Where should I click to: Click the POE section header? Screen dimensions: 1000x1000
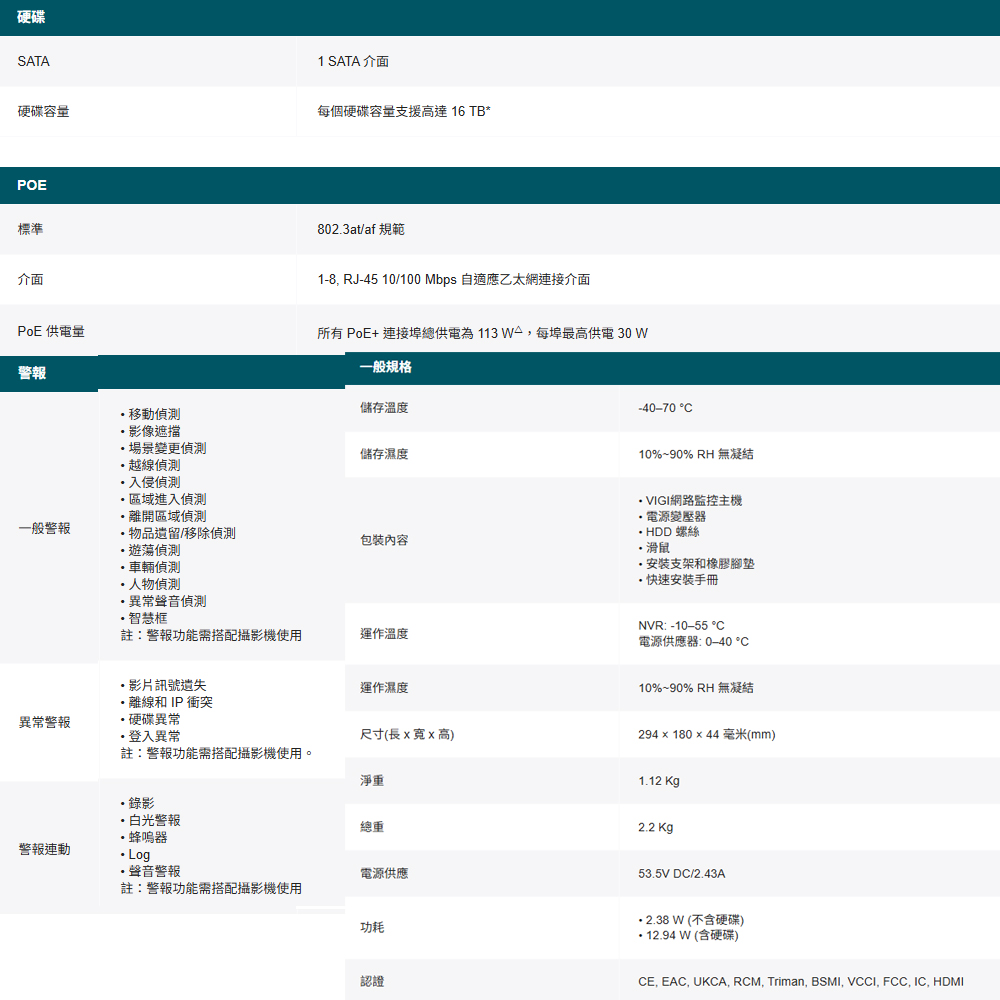32,185
